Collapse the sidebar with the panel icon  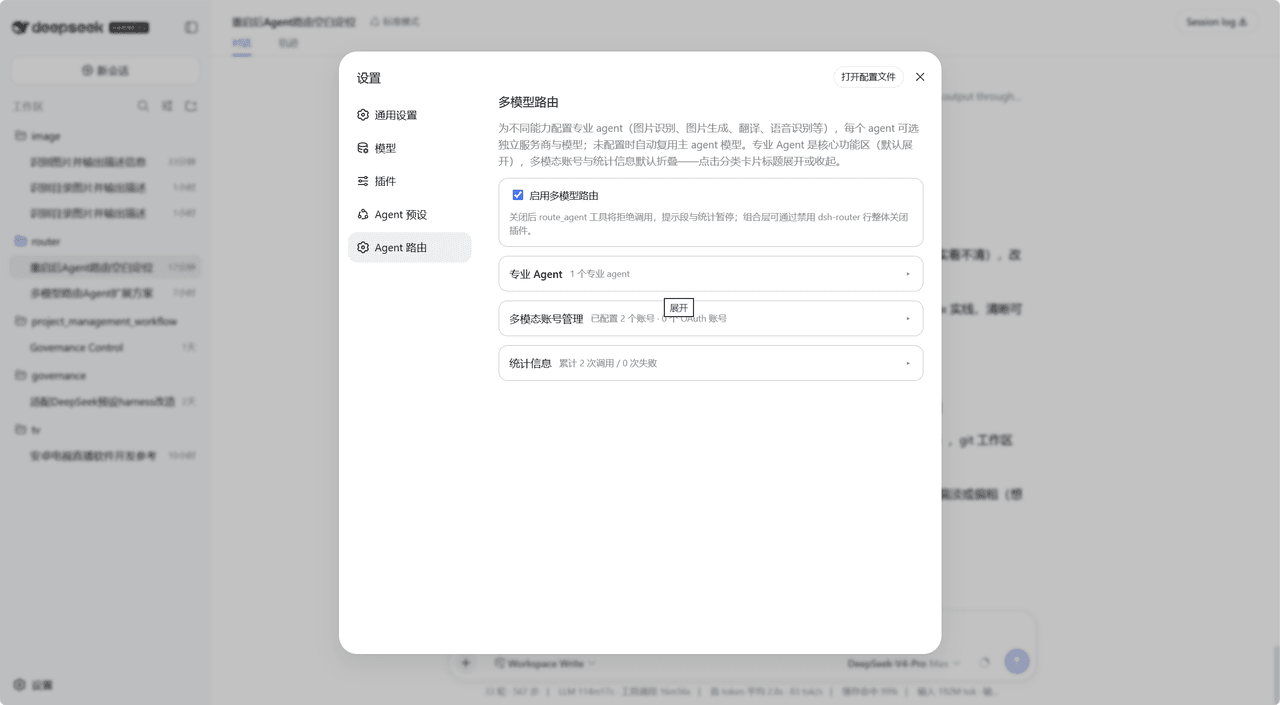coord(191,28)
